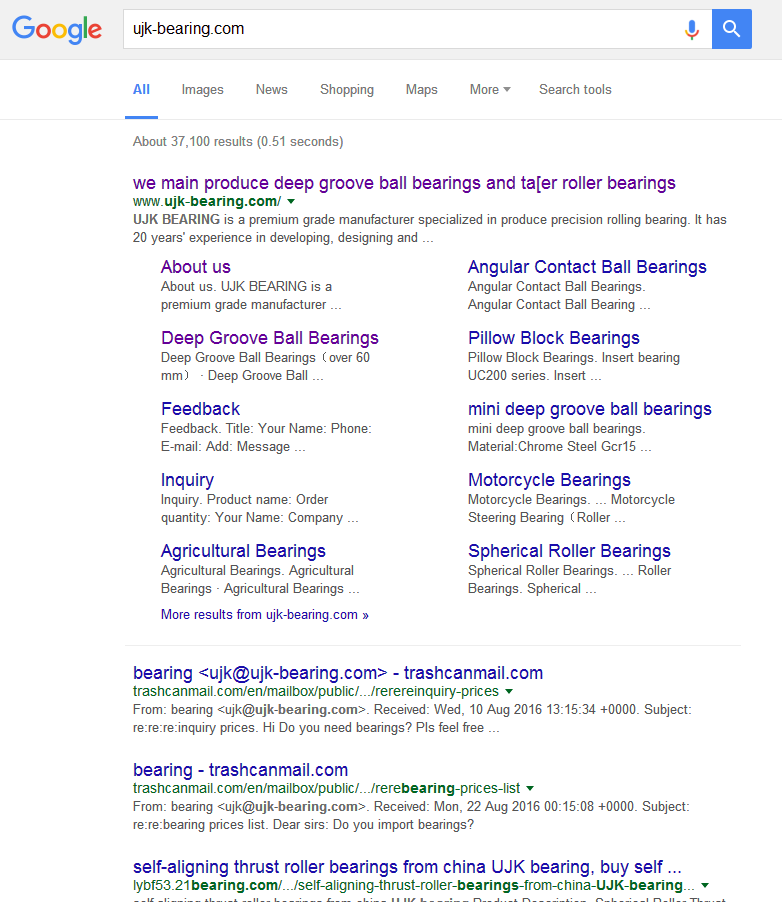Open the Shopping results tab
This screenshot has width=782, height=902.
pos(346,89)
